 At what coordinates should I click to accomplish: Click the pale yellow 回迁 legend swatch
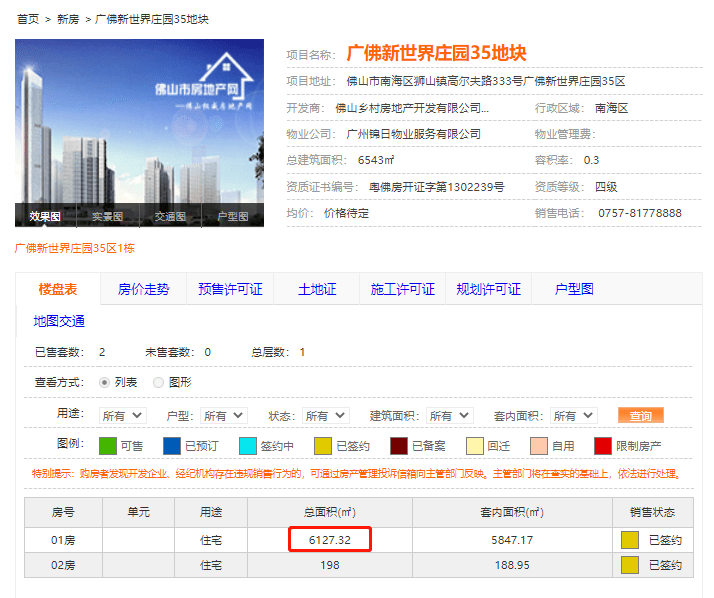click(474, 446)
